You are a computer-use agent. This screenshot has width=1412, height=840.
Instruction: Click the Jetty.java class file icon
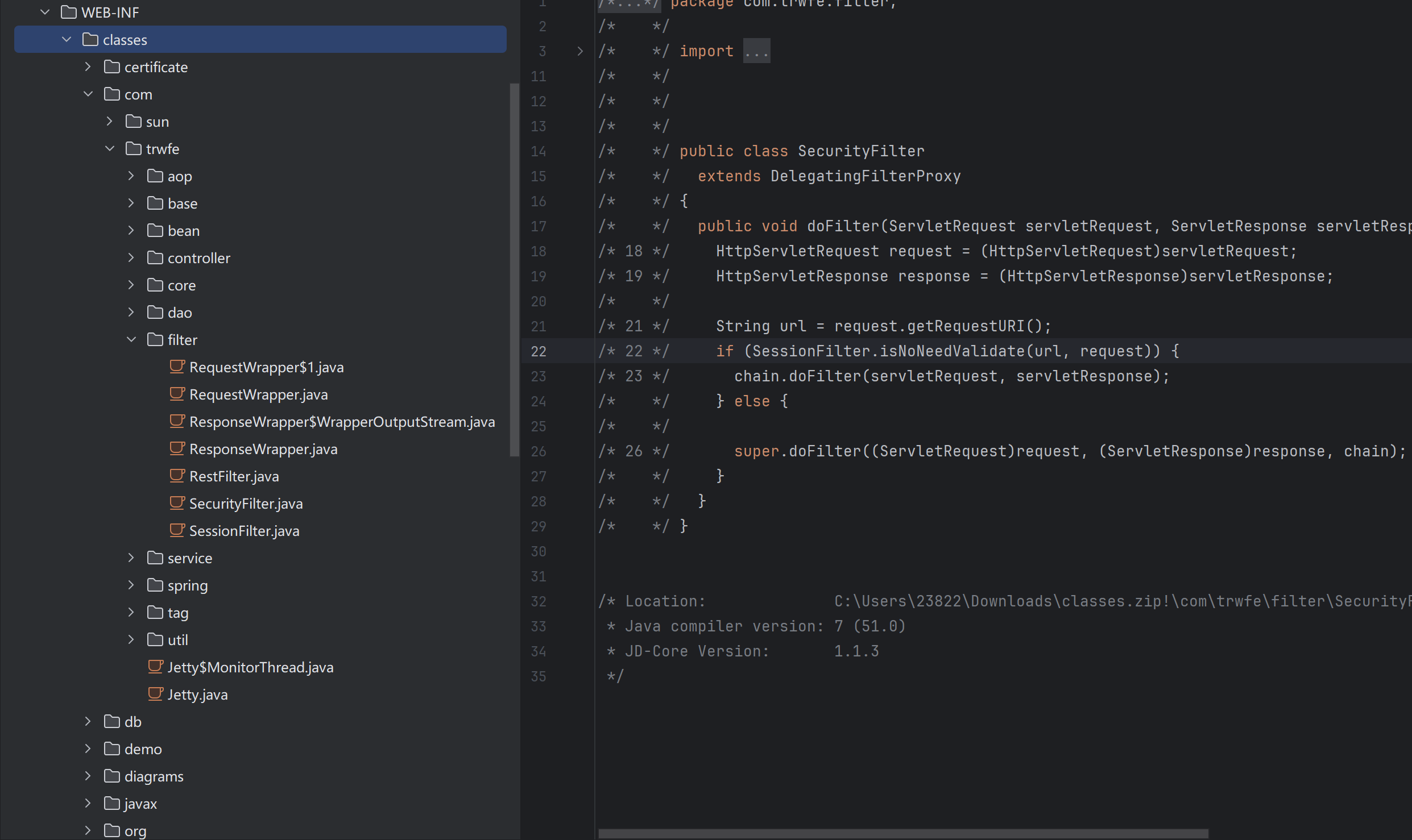(155, 694)
